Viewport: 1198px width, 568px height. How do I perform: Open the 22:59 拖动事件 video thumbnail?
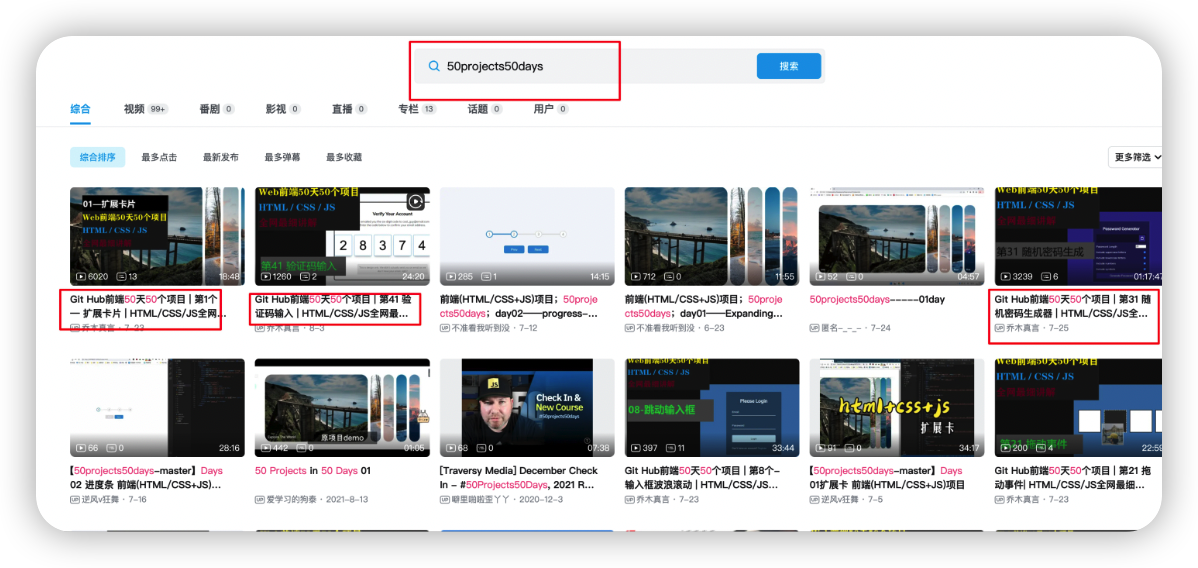click(1079, 407)
